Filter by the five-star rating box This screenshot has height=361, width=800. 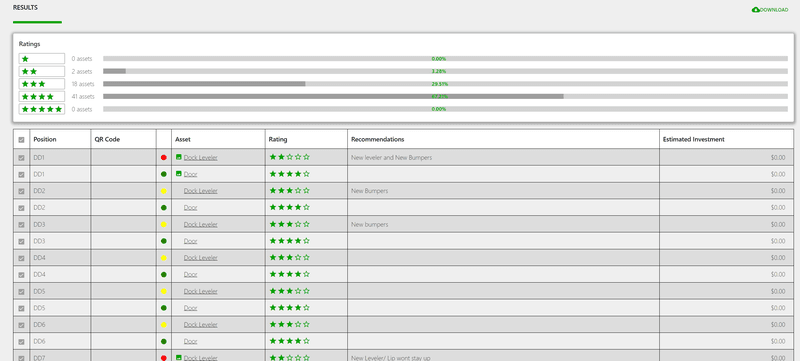42,109
